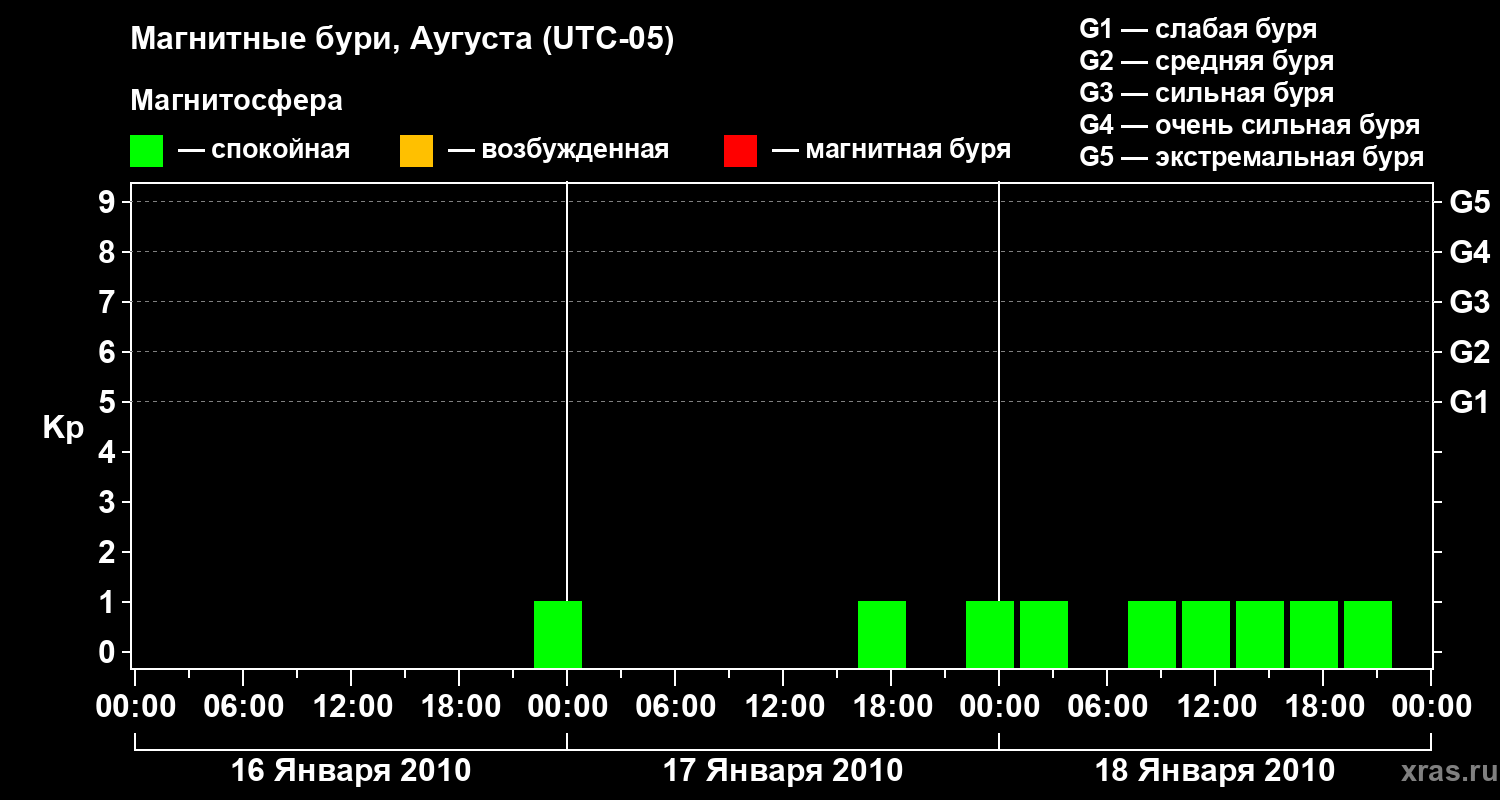
Task: Click the green bar before 12:00 on 18 January
Action: coord(1152,634)
